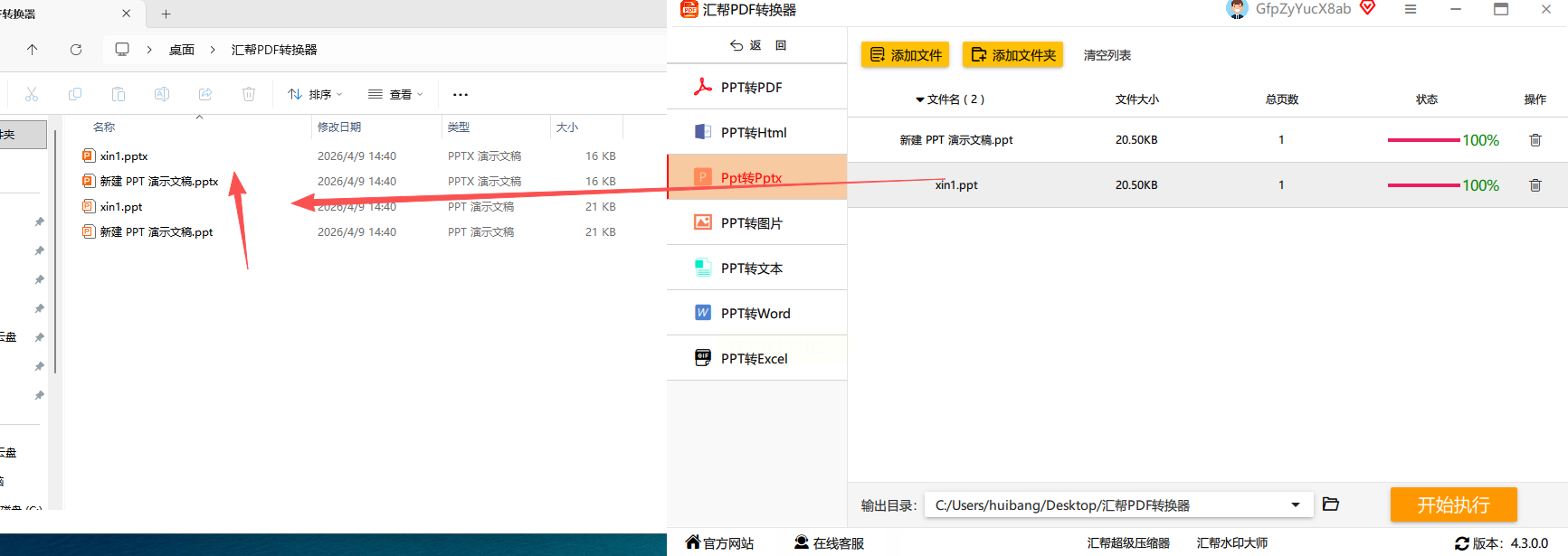Click Explorer's Up navigation arrow

(33, 50)
